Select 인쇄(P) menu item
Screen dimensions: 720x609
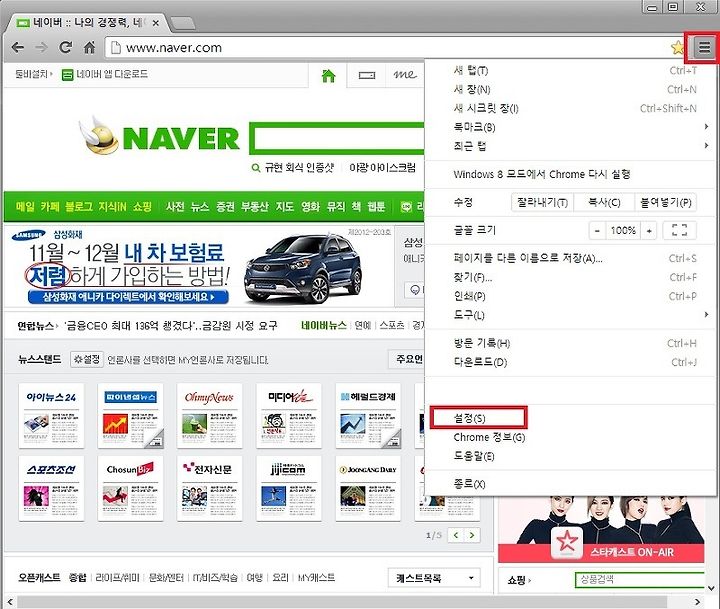(x=569, y=296)
